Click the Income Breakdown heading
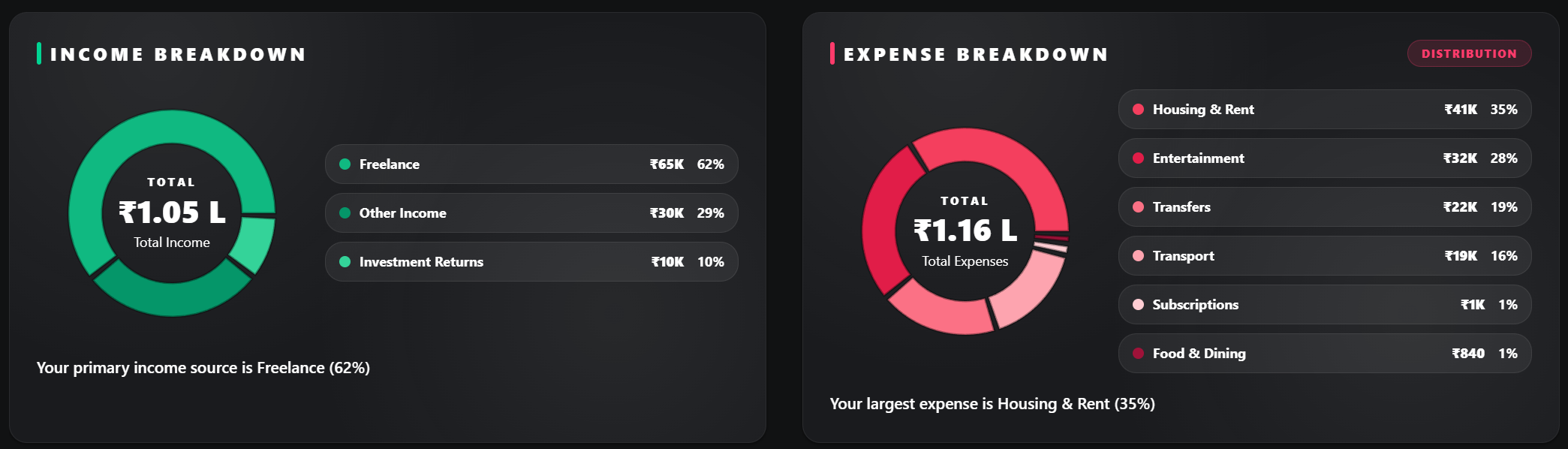Viewport: 1568px width, 449px height. click(178, 55)
